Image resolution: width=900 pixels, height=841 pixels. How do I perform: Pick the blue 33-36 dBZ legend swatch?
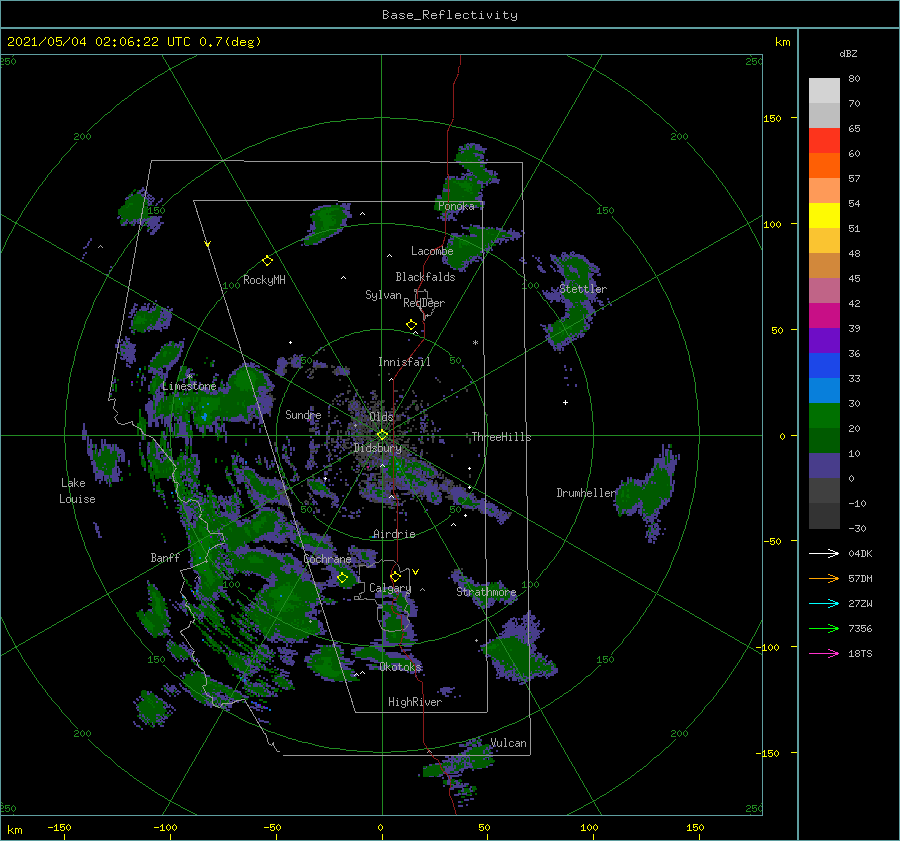[824, 366]
